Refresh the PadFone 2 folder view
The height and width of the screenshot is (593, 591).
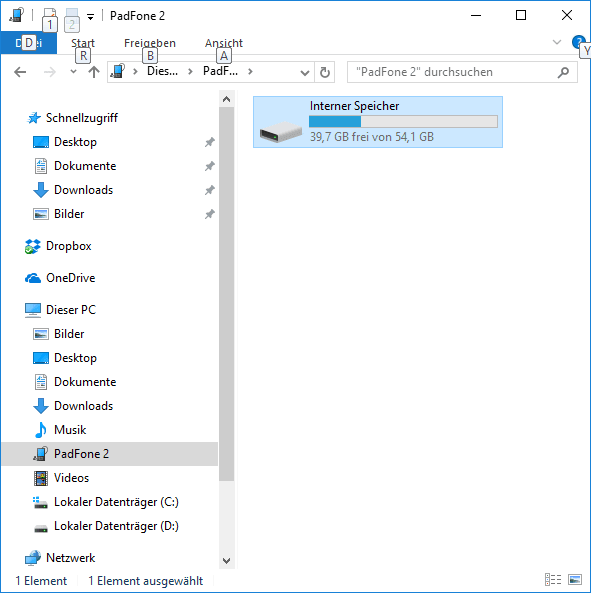[x=325, y=72]
